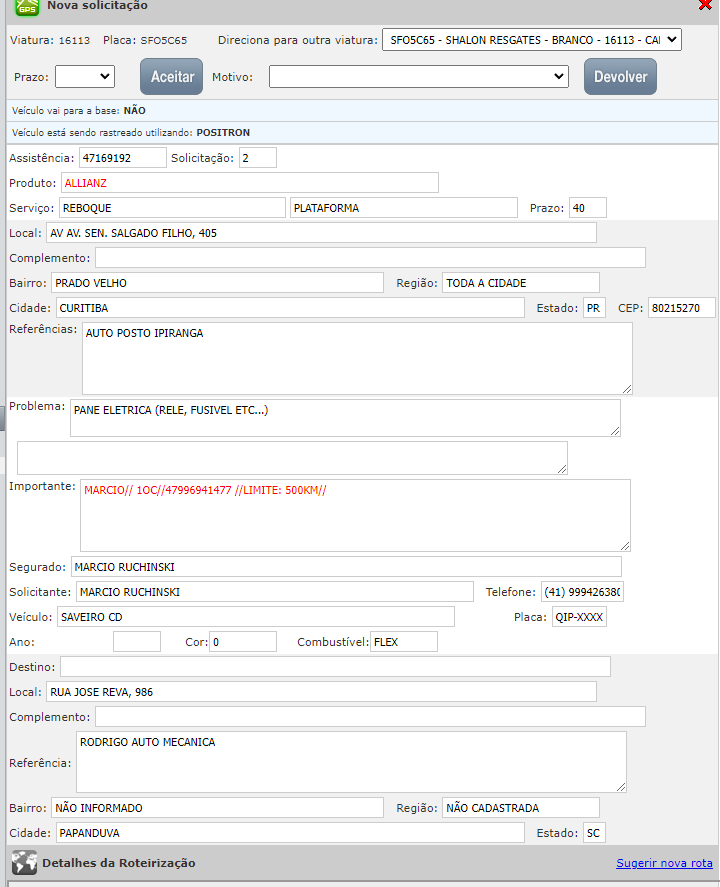Click the Problema text area
This screenshot has height=887, width=720.
345,418
